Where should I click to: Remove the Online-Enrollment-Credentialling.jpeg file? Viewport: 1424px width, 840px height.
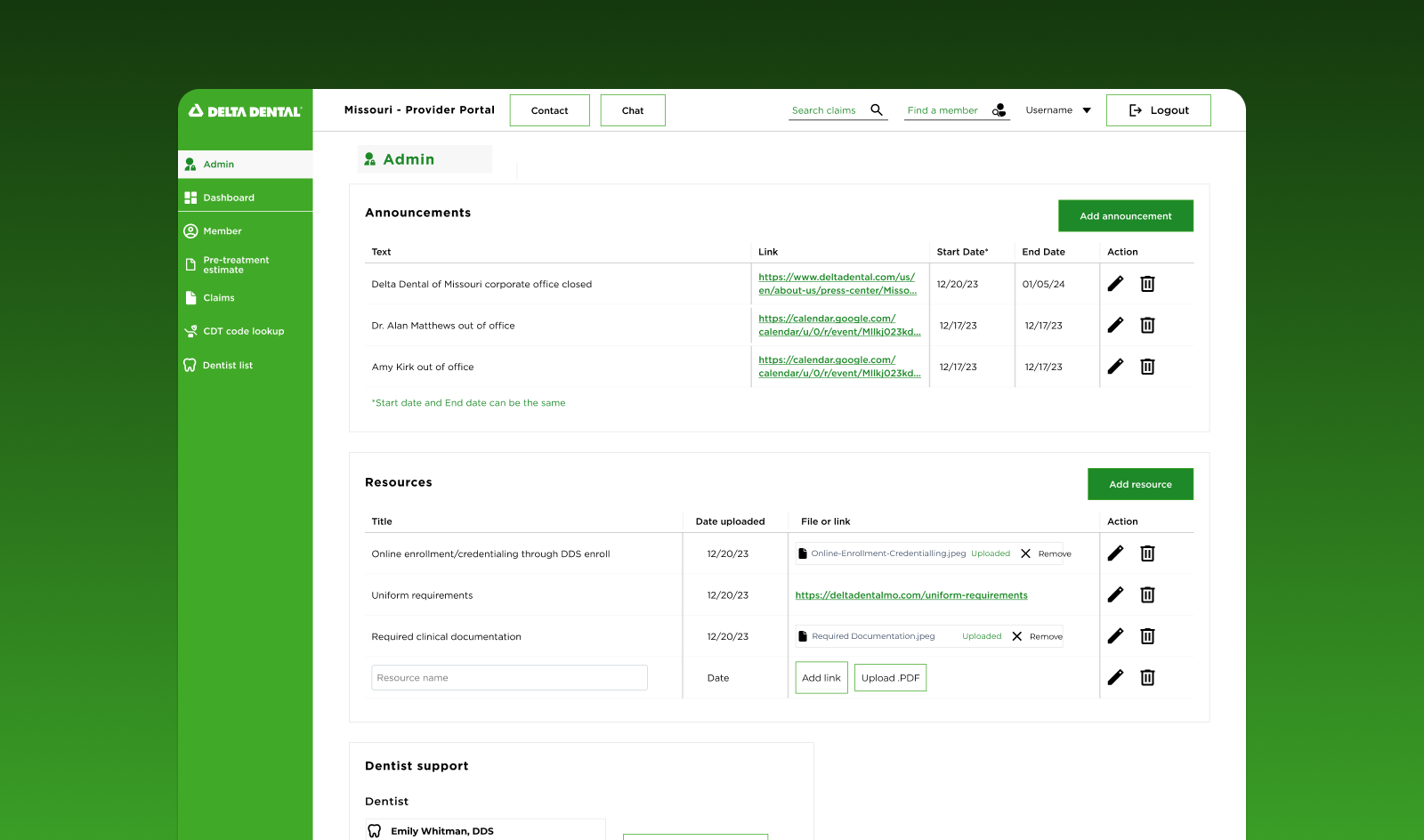pyautogui.click(x=1045, y=553)
